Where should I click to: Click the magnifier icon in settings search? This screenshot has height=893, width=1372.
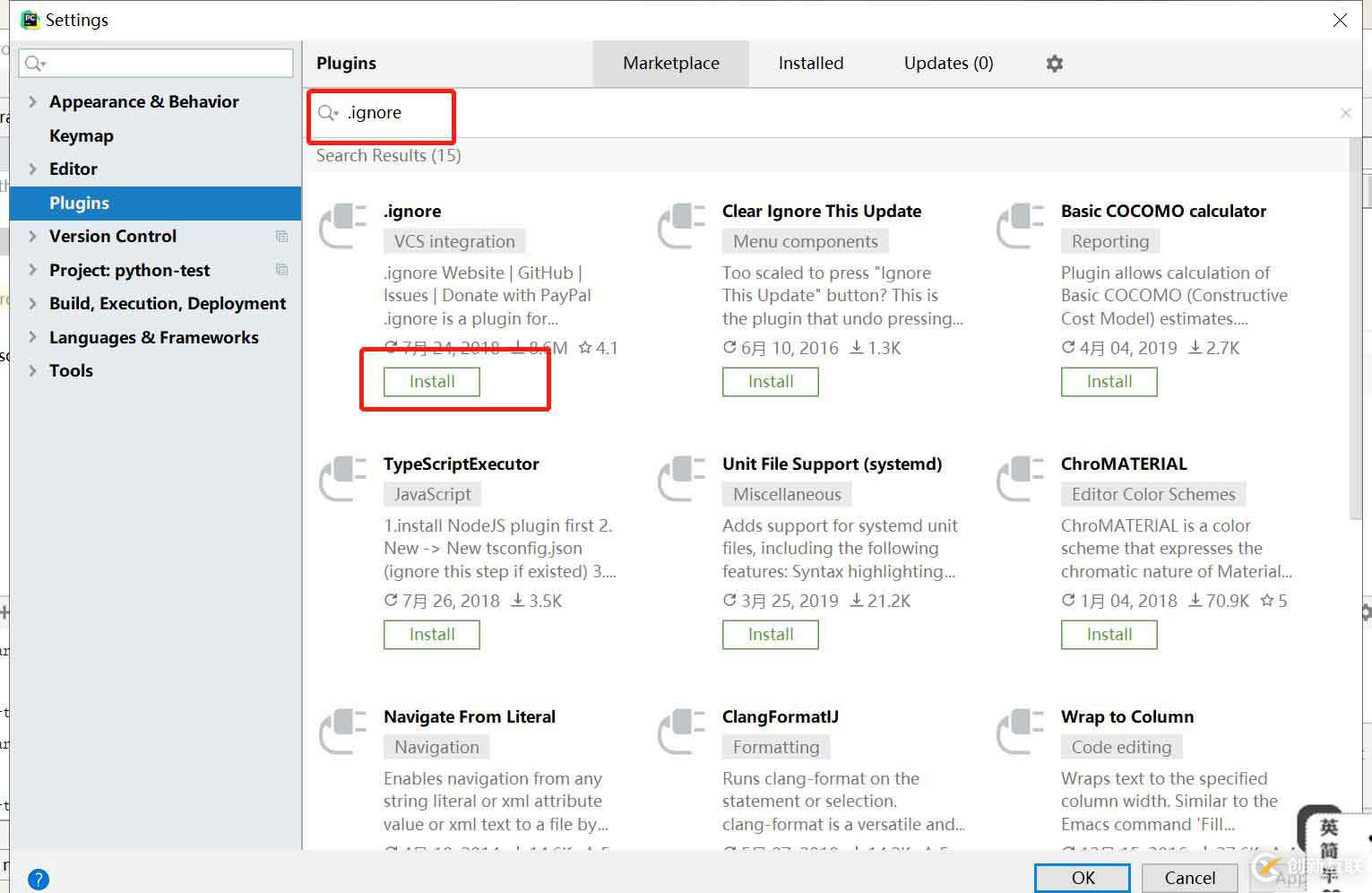[x=35, y=64]
